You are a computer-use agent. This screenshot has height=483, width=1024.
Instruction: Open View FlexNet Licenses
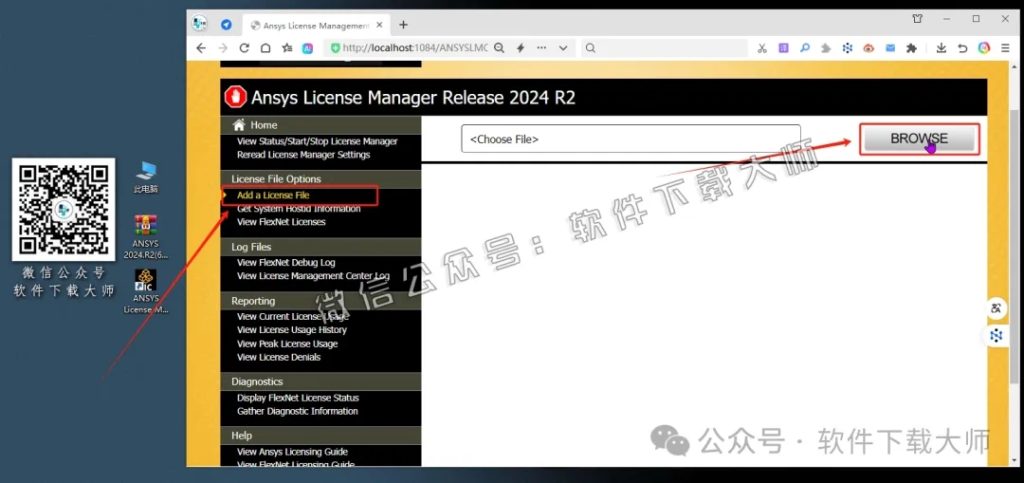pos(281,222)
